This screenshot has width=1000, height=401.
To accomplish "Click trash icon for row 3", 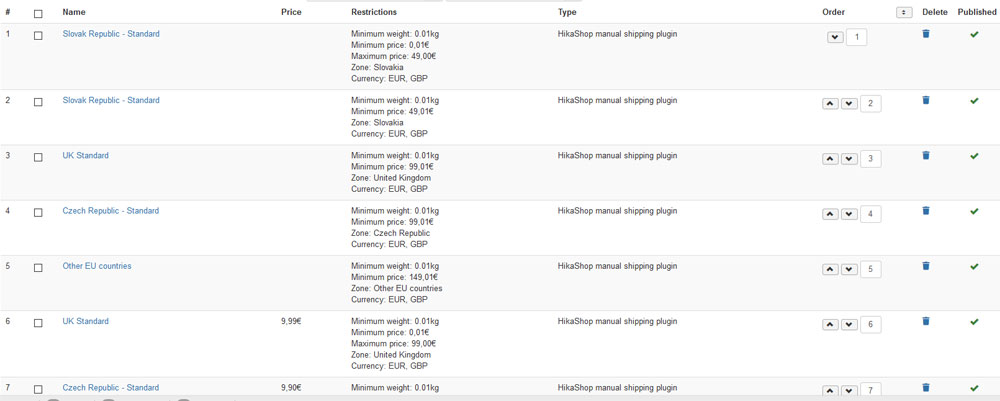I will click(x=926, y=156).
